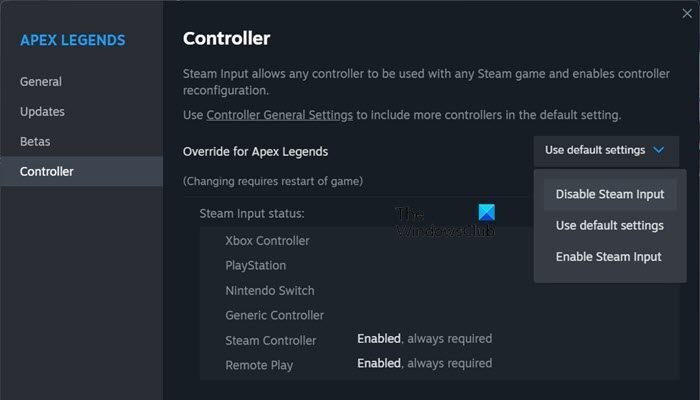The image size is (700, 400).
Task: Click the PlayStation status row
Action: (x=256, y=266)
